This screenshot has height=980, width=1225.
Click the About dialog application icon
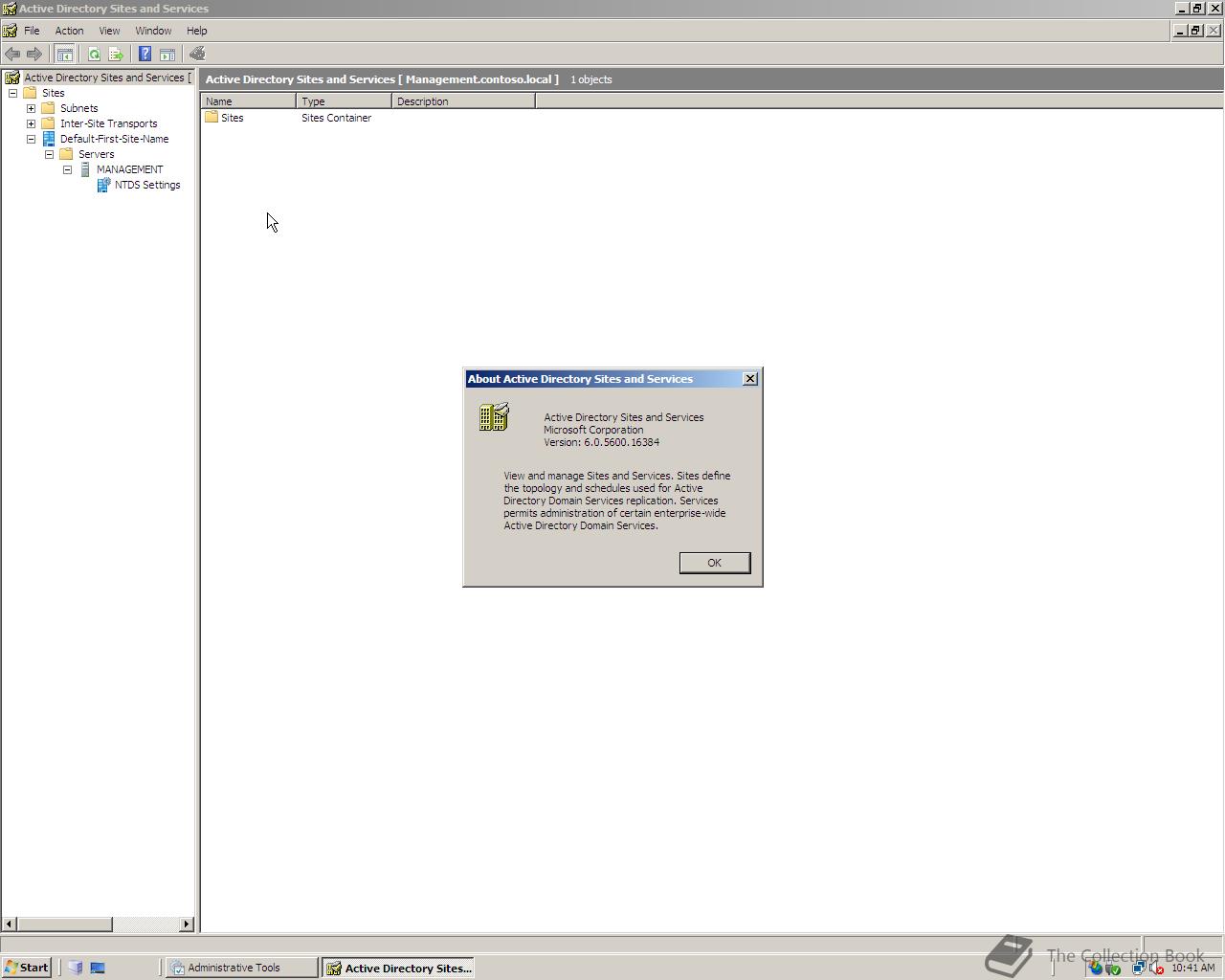point(495,416)
